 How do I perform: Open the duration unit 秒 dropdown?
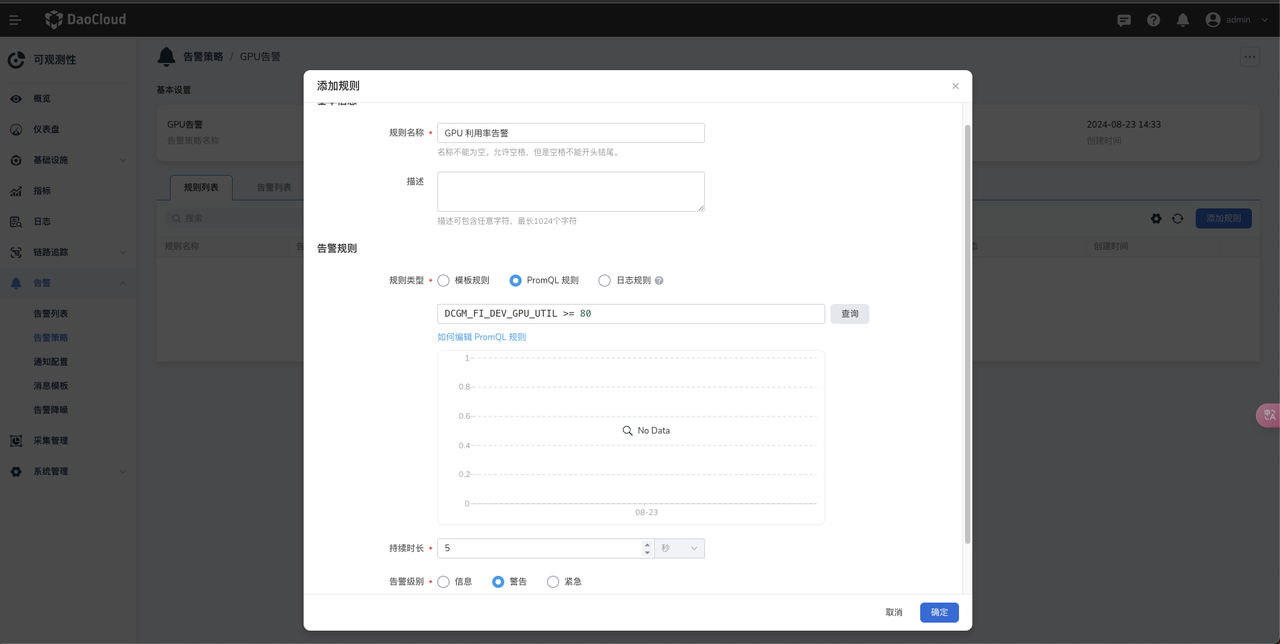click(x=679, y=548)
